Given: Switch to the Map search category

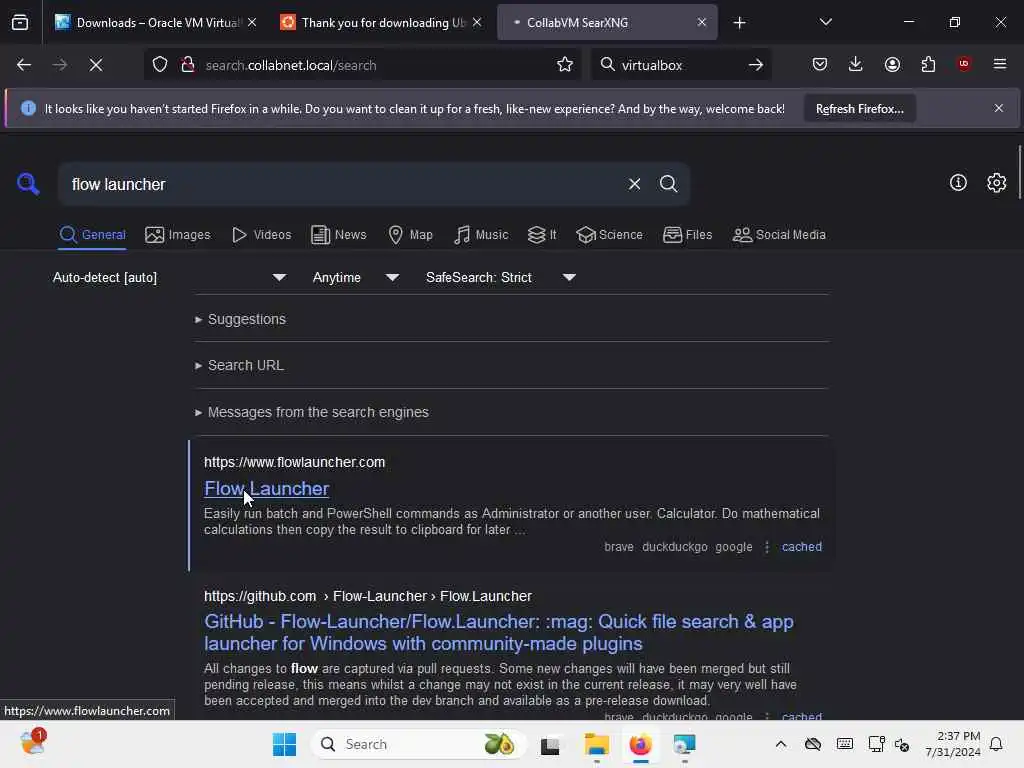Looking at the screenshot, I should point(410,234).
